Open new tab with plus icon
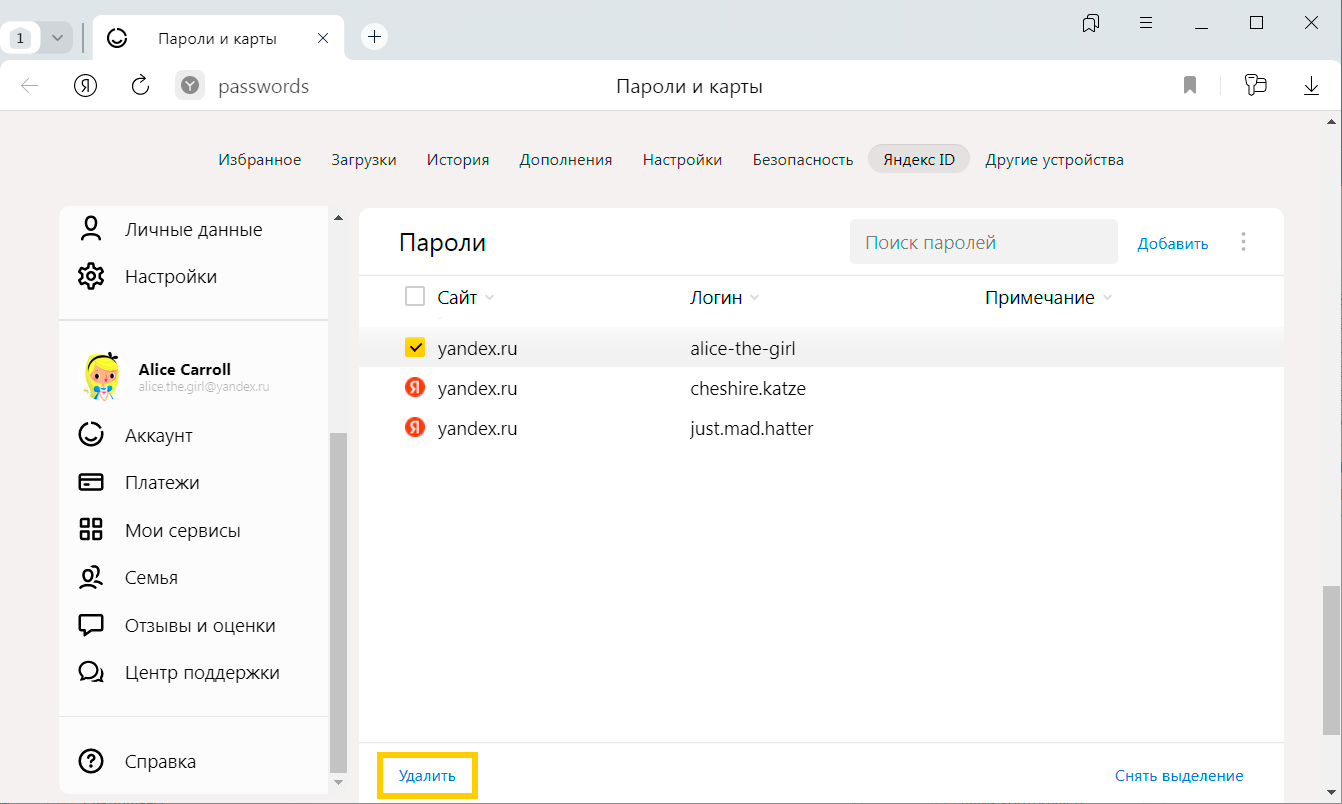 click(x=374, y=37)
